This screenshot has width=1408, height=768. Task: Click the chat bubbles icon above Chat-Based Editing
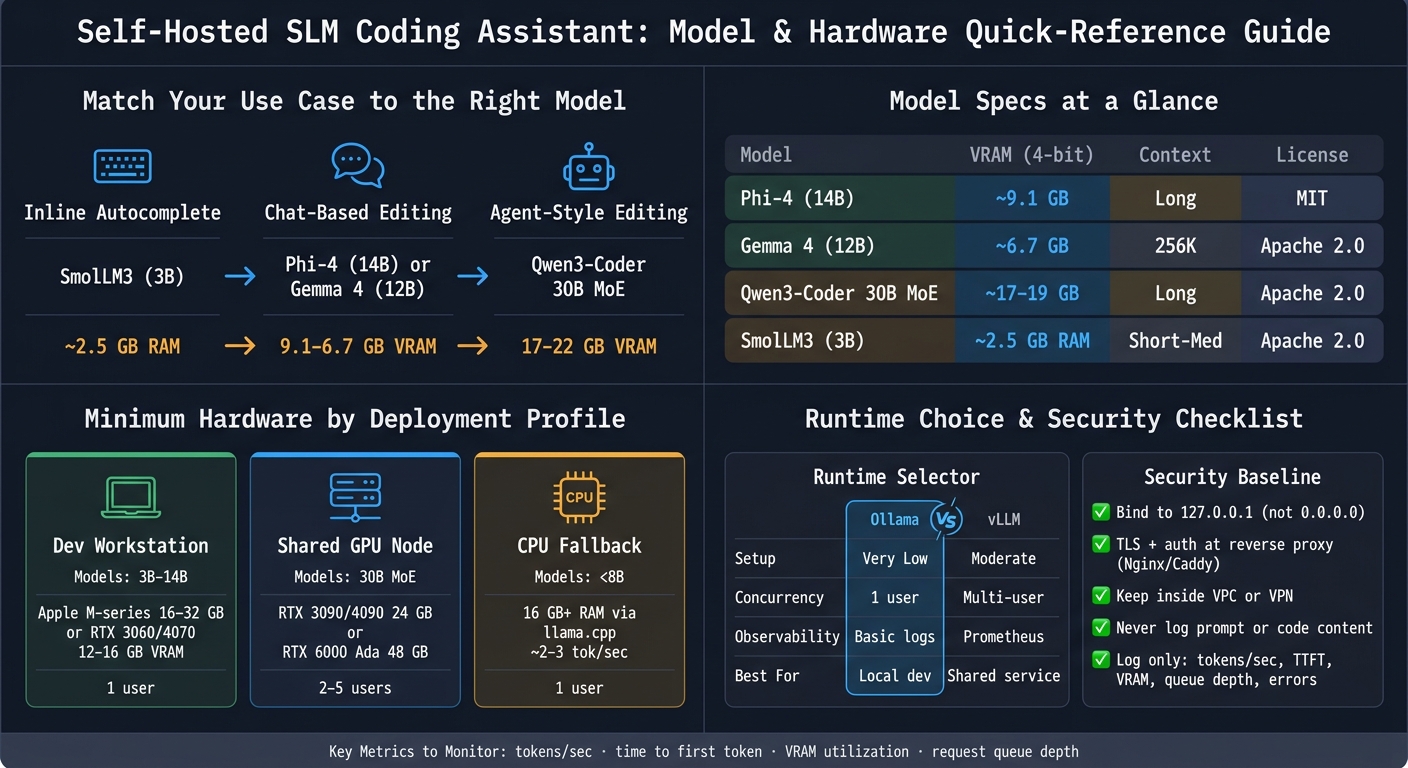pos(357,165)
